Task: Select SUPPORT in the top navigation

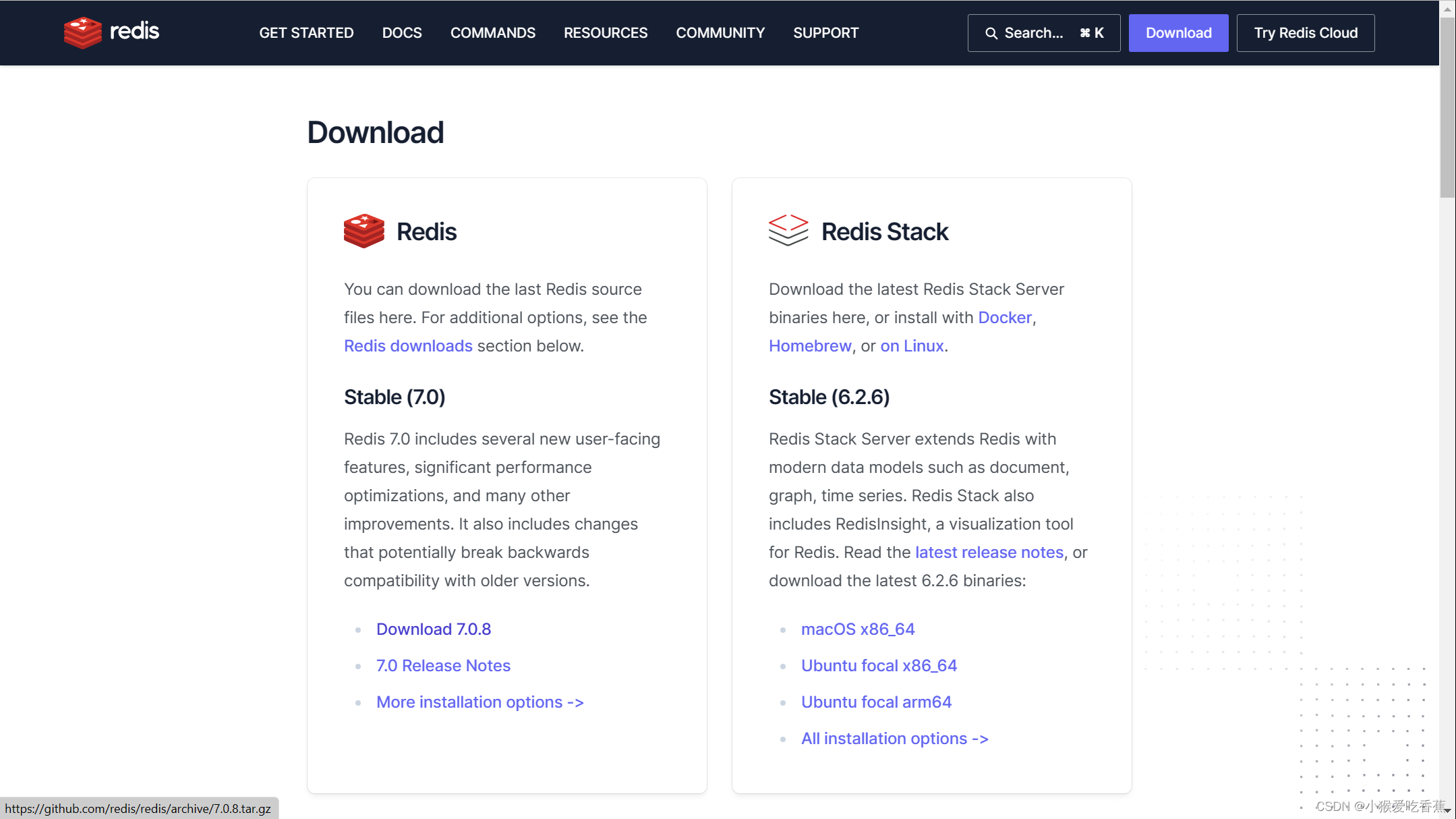Action: pos(825,33)
